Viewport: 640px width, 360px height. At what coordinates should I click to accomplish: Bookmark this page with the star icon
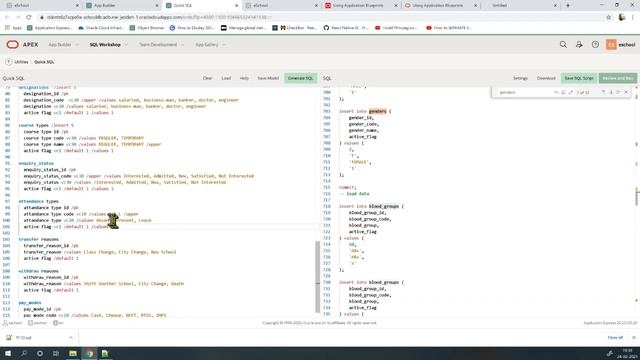[609, 17]
